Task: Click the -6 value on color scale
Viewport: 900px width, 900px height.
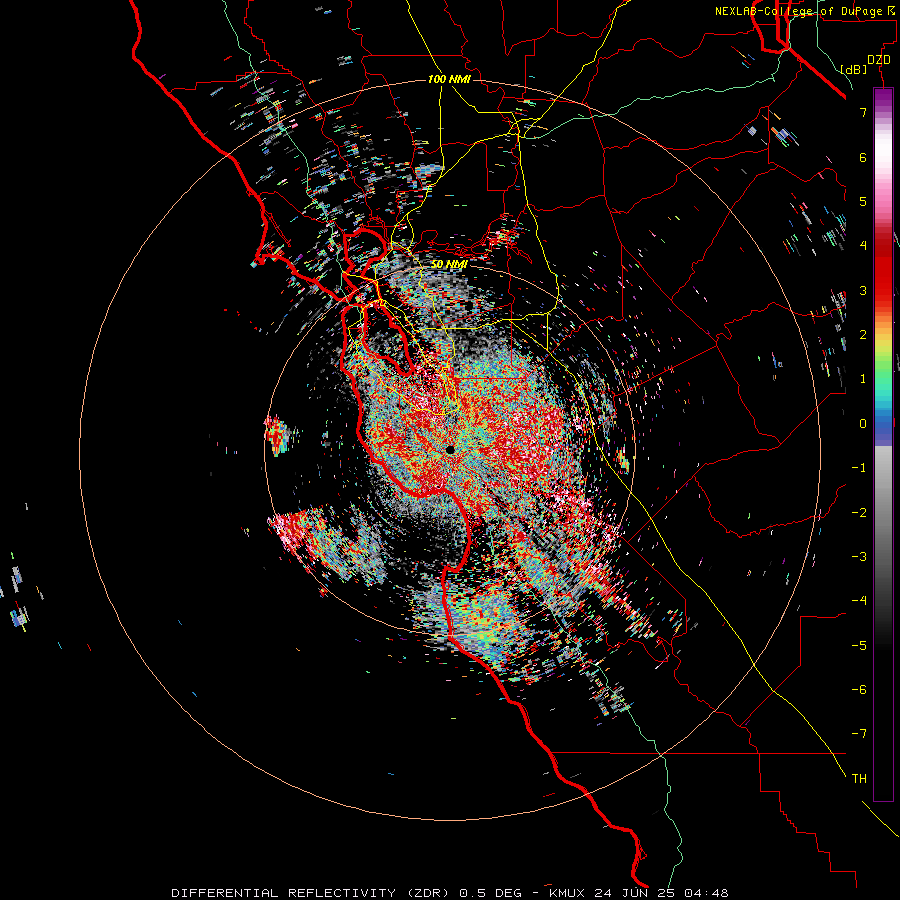Action: [x=859, y=690]
